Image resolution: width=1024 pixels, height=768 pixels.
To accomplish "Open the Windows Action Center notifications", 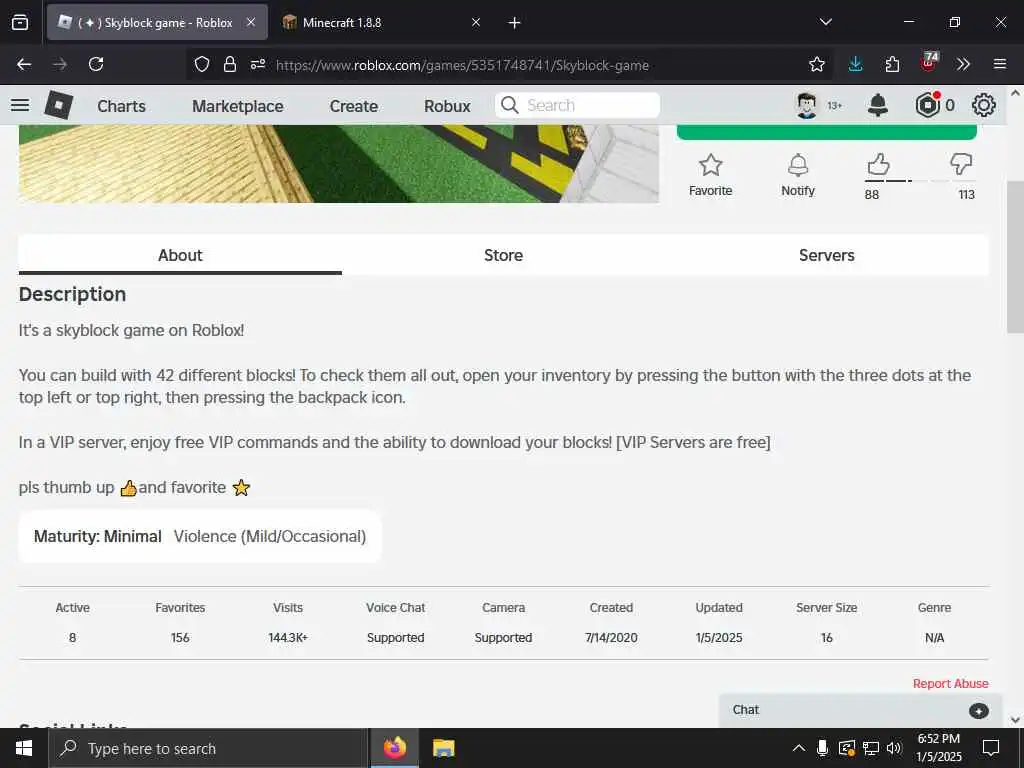I will [991, 748].
